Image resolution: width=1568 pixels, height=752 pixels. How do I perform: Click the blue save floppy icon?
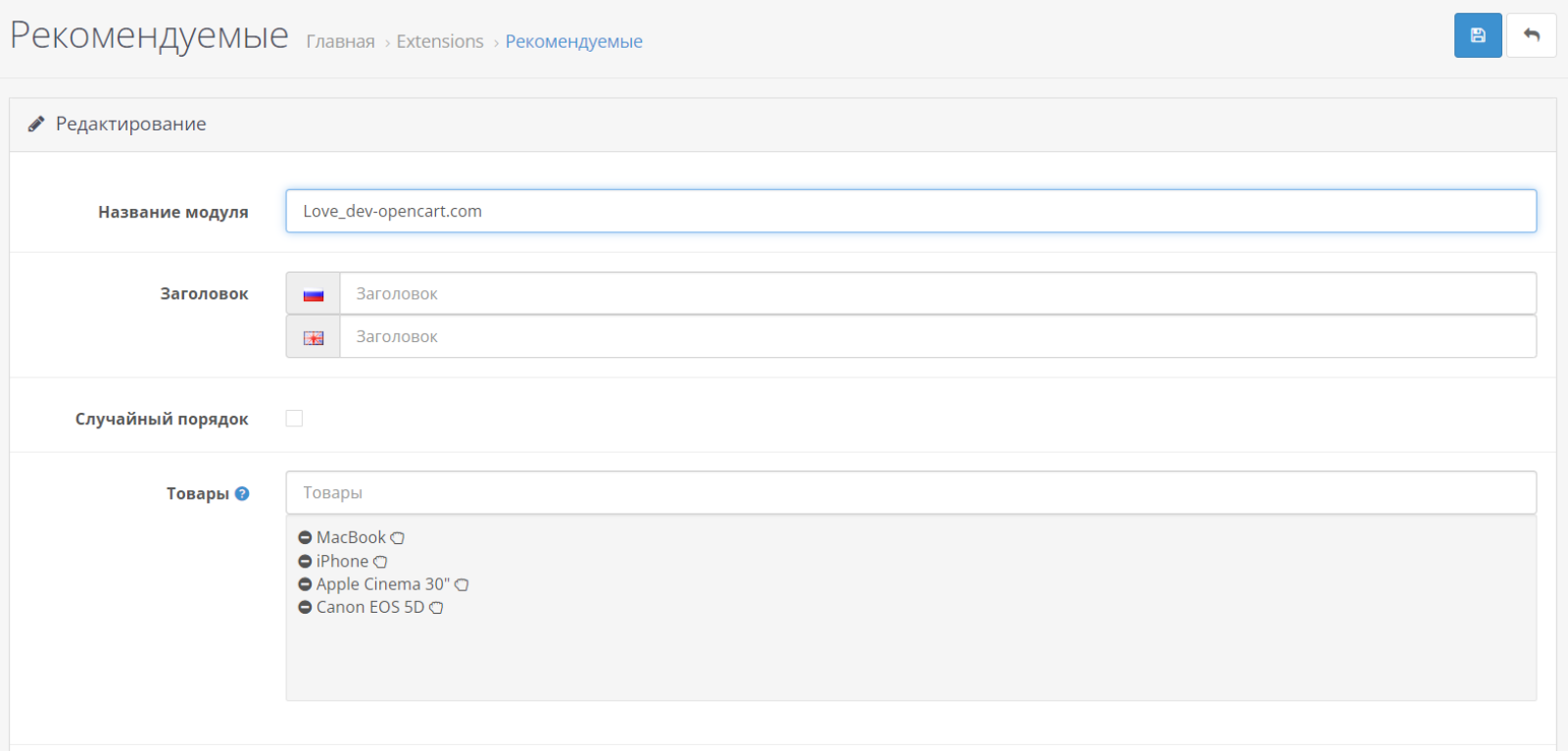(x=1478, y=35)
